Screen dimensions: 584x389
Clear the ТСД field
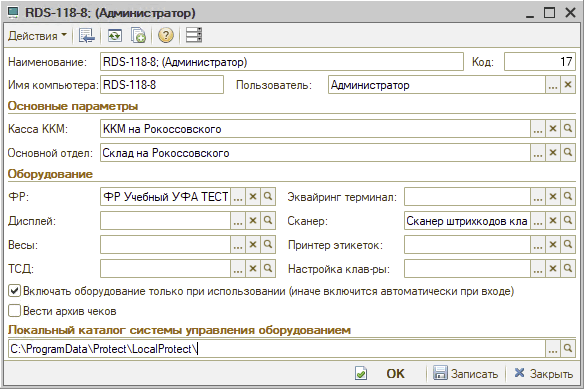pyautogui.click(x=253, y=269)
